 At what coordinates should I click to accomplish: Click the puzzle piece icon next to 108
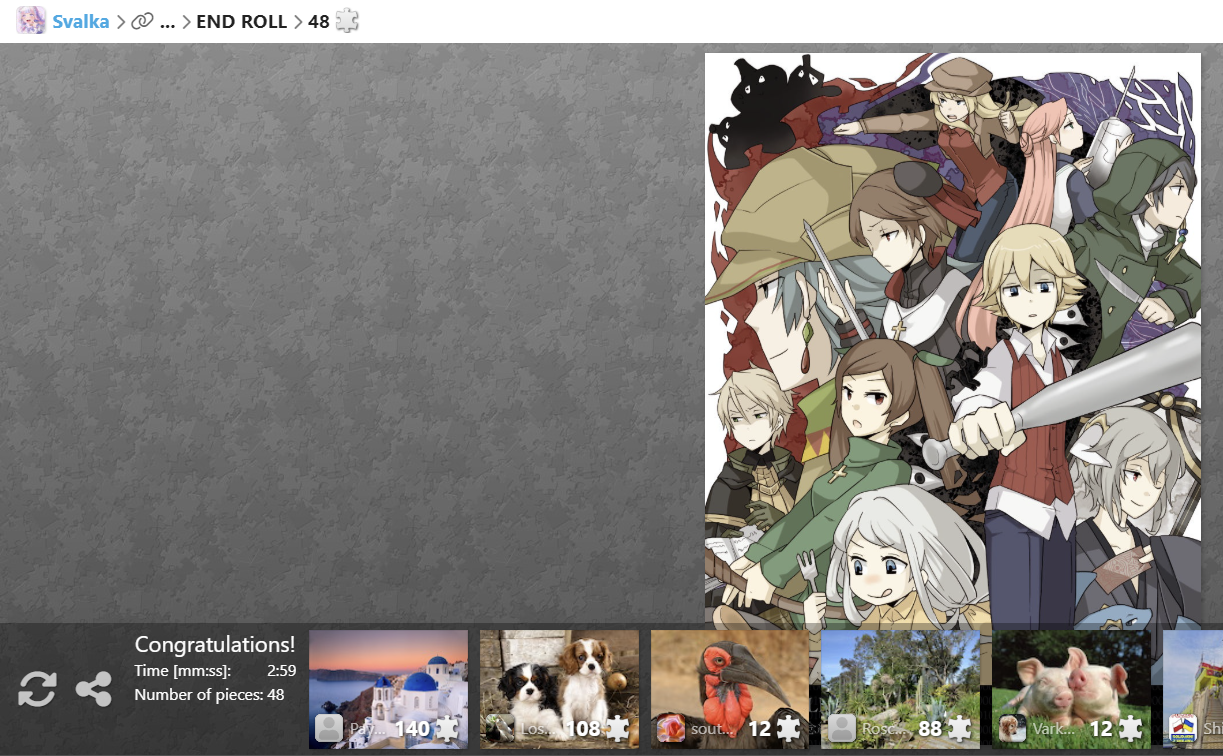coord(618,729)
